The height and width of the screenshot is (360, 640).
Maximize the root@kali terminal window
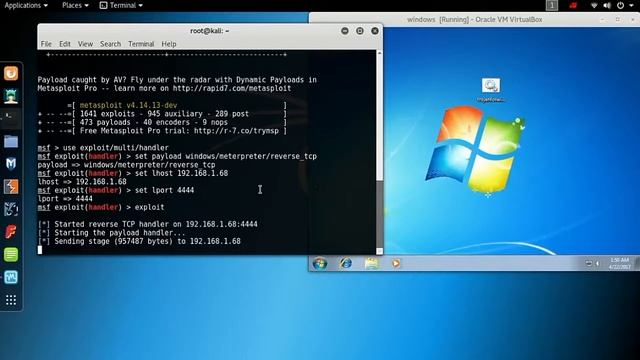(360, 31)
